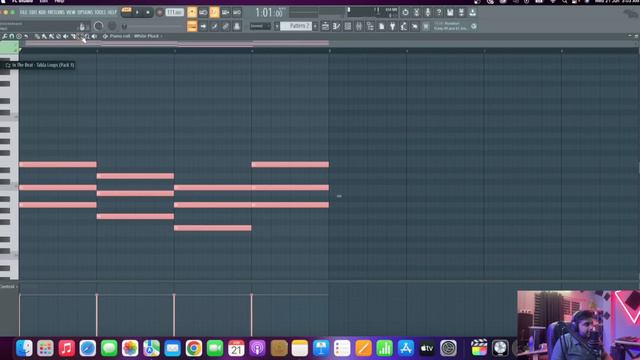Open the Piano roll view shortcut

[x=336, y=26]
